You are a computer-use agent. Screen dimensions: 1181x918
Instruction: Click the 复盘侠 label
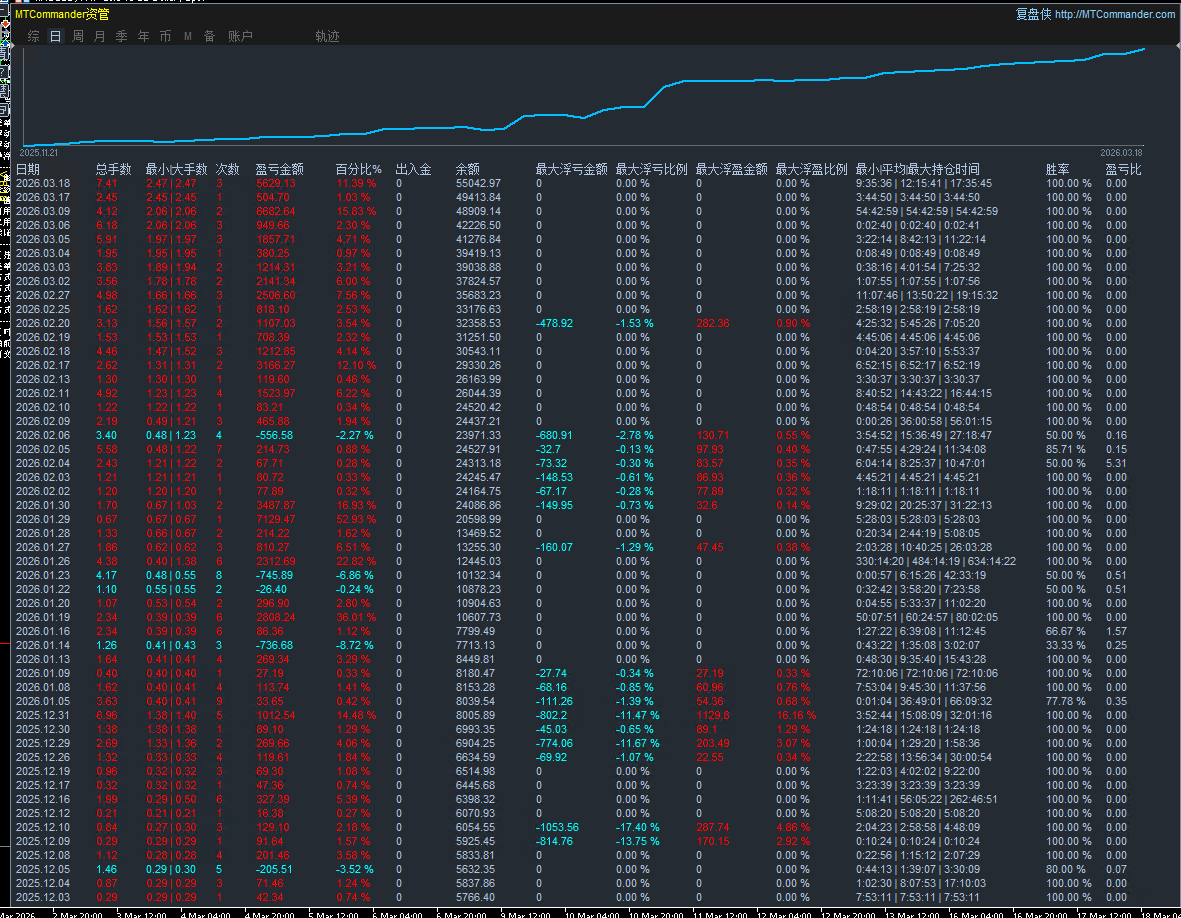(x=1033, y=14)
